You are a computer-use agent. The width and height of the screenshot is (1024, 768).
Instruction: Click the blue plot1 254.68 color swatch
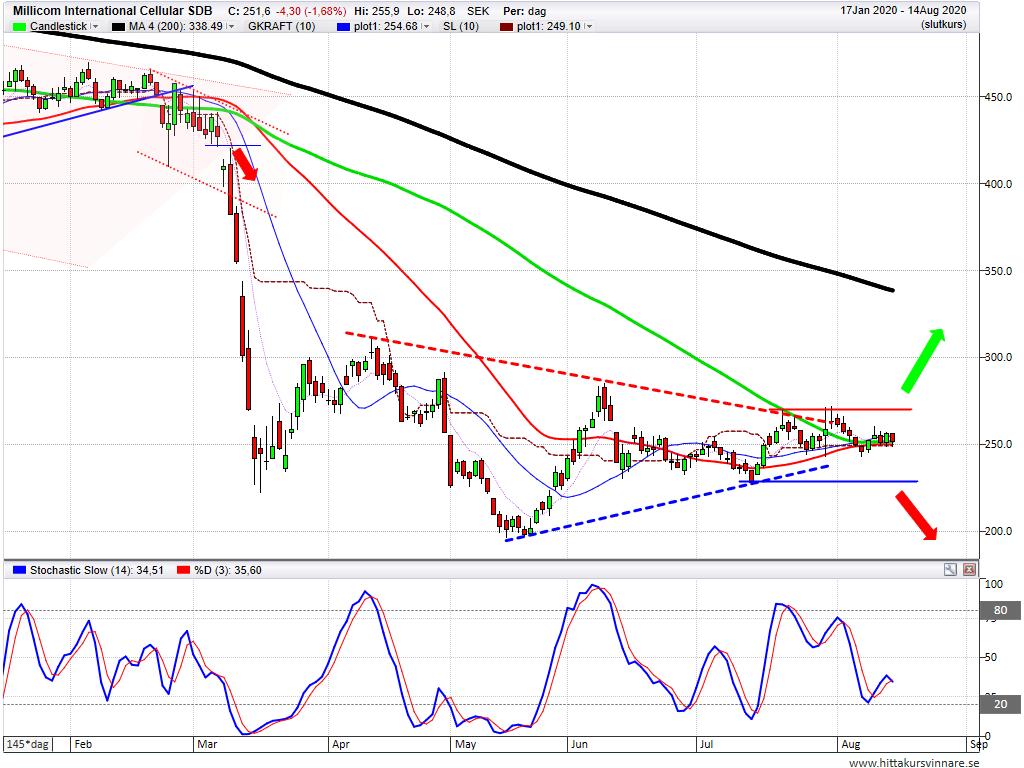click(344, 27)
